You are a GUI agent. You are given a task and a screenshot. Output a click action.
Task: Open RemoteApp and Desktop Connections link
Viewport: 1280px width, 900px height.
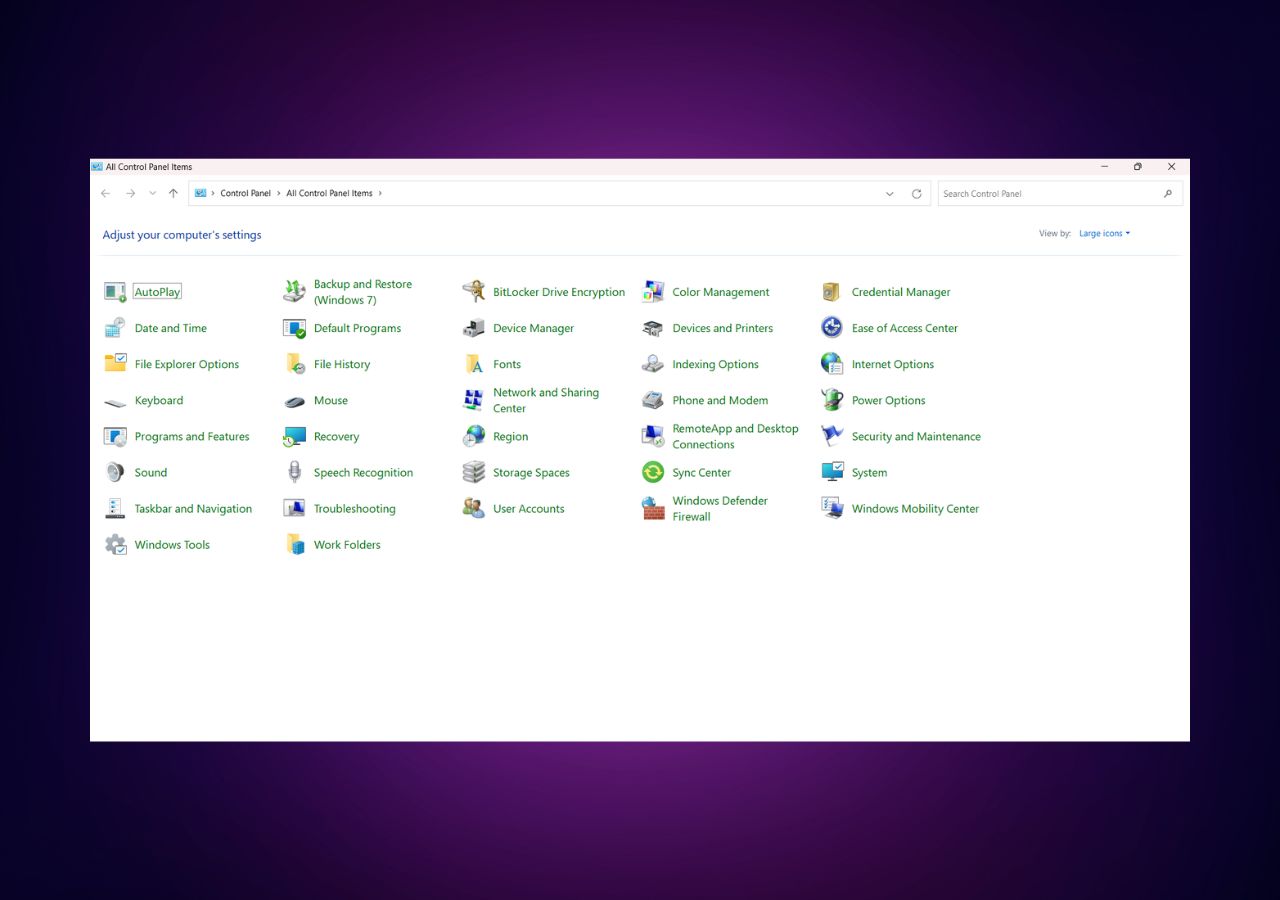735,436
